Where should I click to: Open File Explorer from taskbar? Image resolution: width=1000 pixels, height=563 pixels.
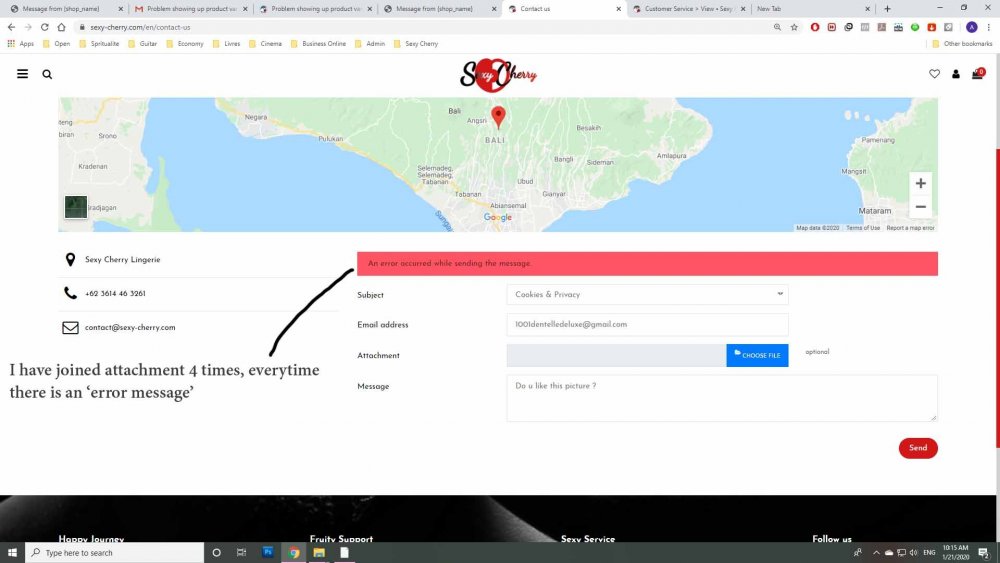[x=319, y=553]
